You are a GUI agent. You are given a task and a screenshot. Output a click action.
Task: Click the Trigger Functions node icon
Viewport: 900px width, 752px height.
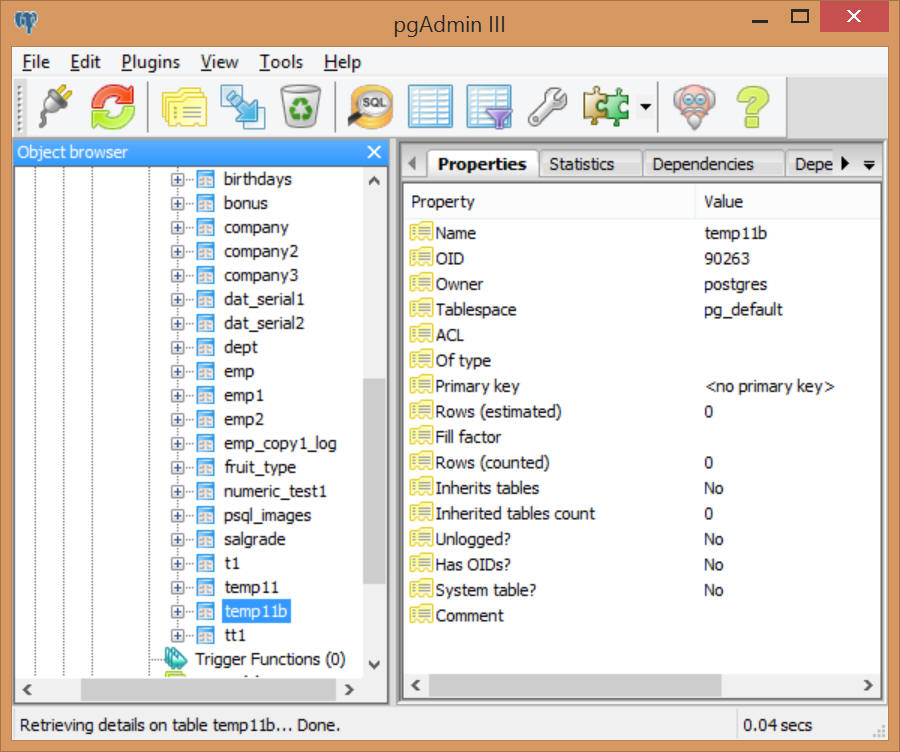pyautogui.click(x=176, y=658)
